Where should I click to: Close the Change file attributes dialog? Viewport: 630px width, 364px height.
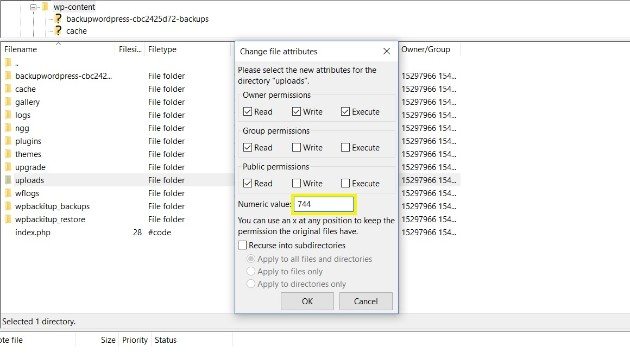click(387, 51)
